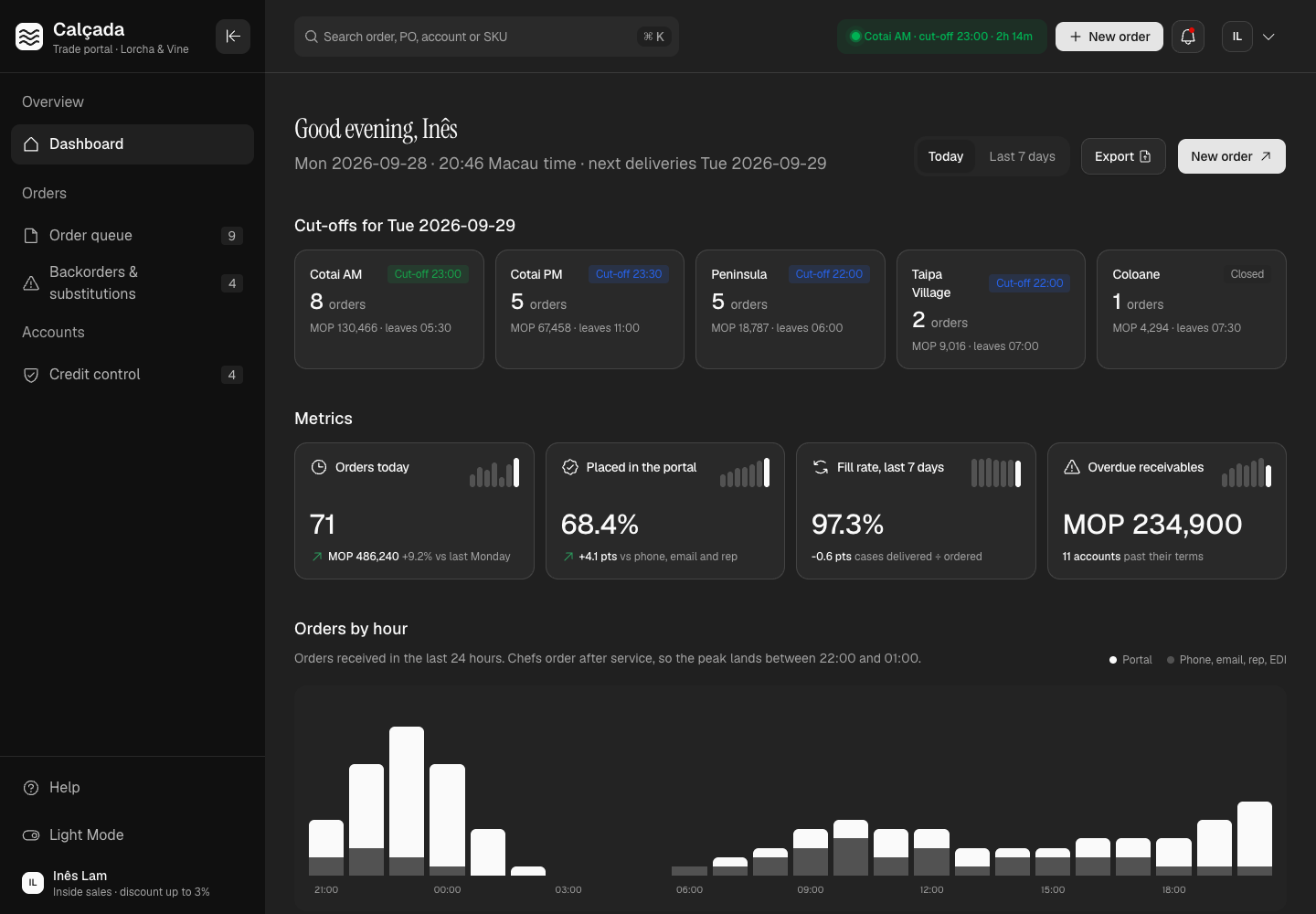The width and height of the screenshot is (1316, 914).
Task: Open the notifications bell
Action: pos(1188,37)
